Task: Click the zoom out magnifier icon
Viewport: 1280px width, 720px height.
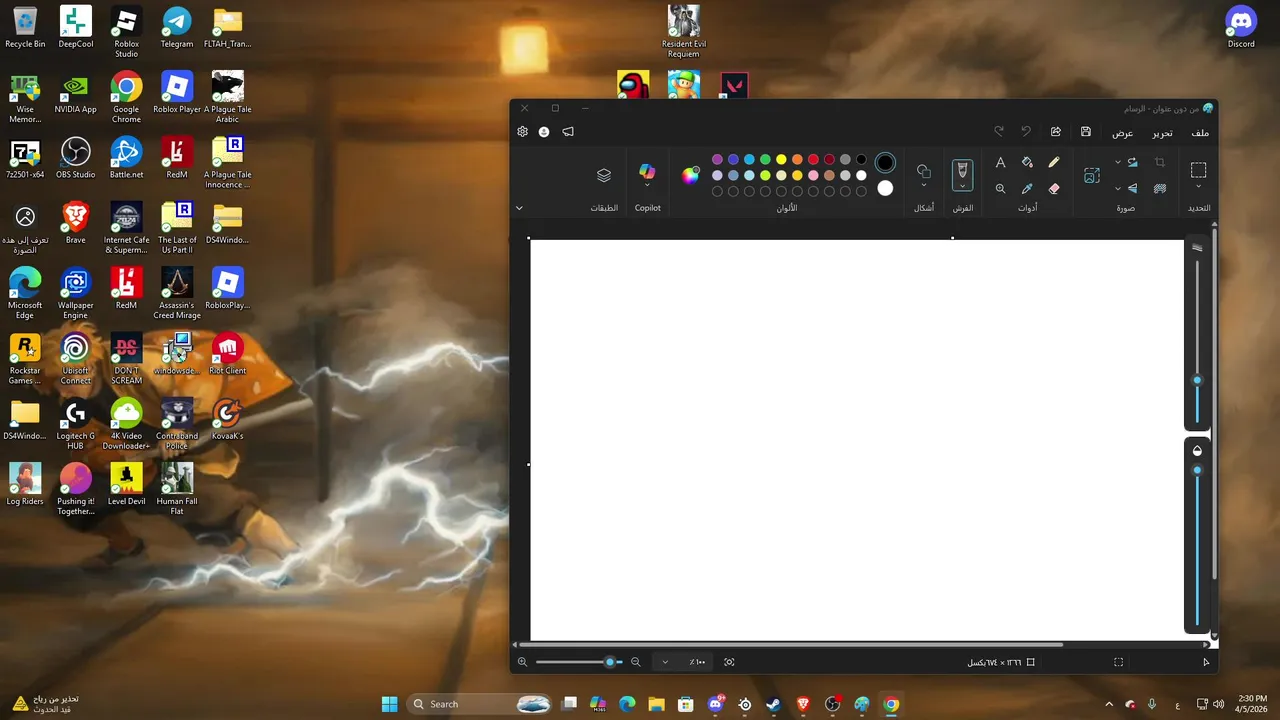Action: 636,662
